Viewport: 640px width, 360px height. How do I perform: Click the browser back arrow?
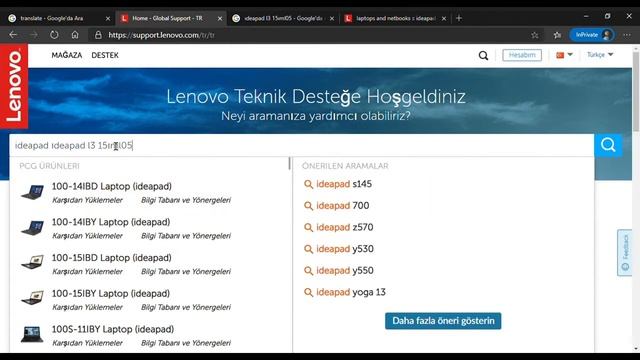13,35
